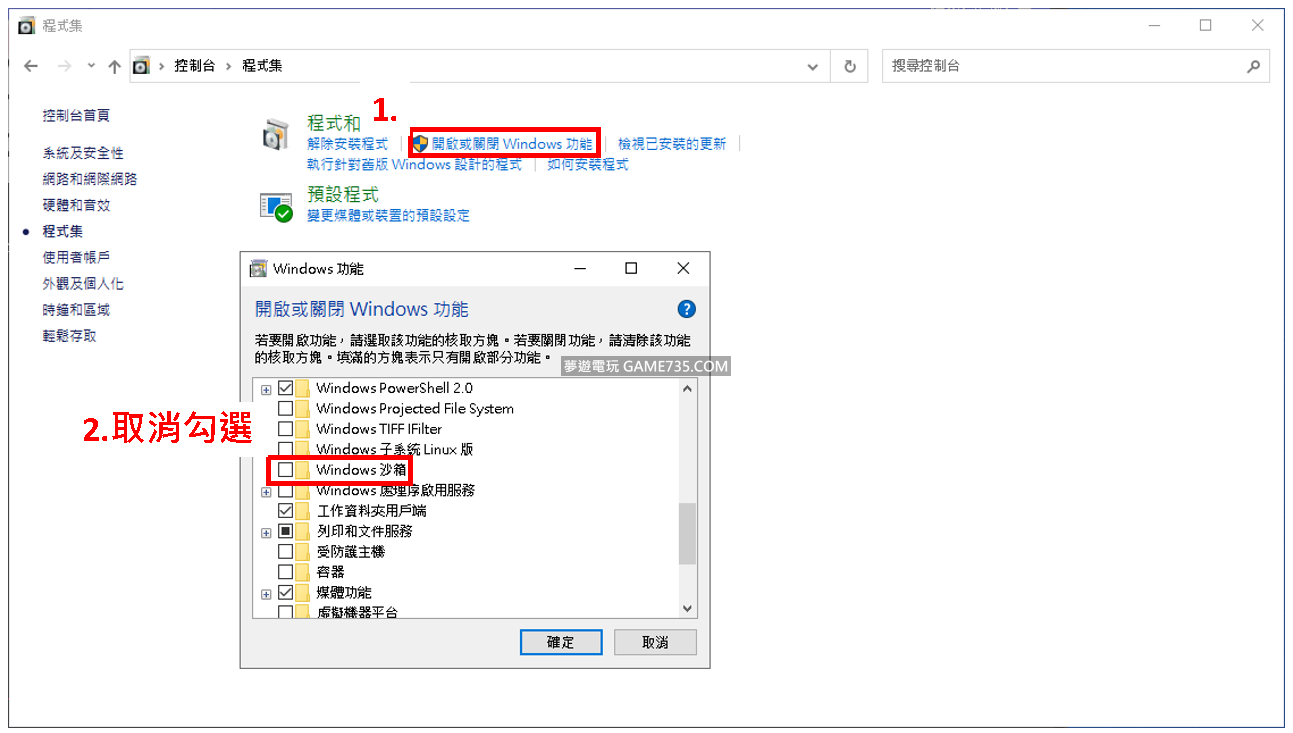Click folder icon beside 容器
Screen dimensions: 1293x733
tap(303, 572)
